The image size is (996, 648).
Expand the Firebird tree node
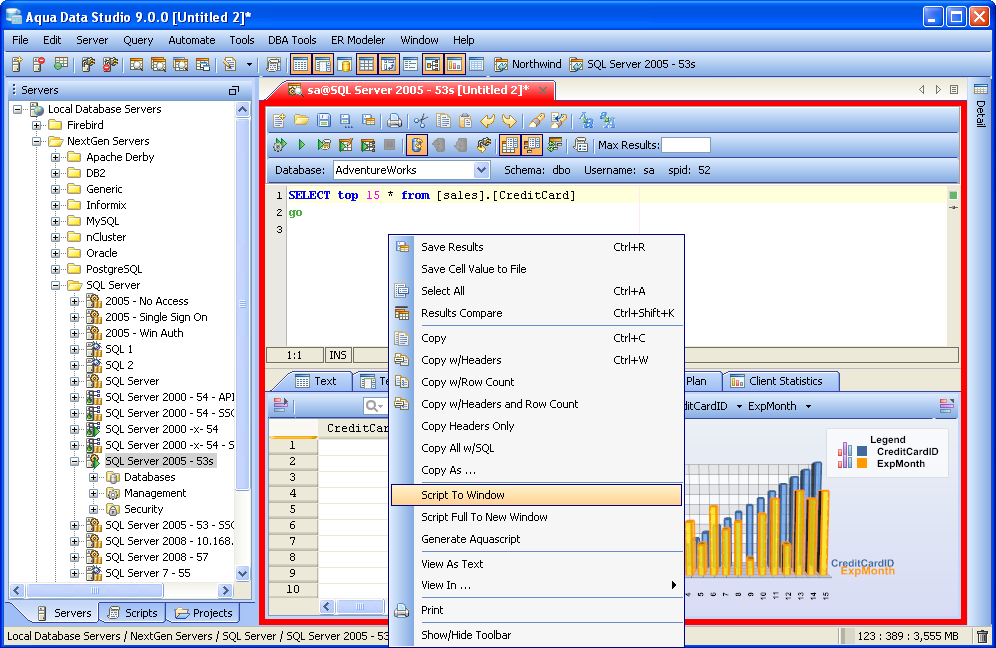(37, 125)
